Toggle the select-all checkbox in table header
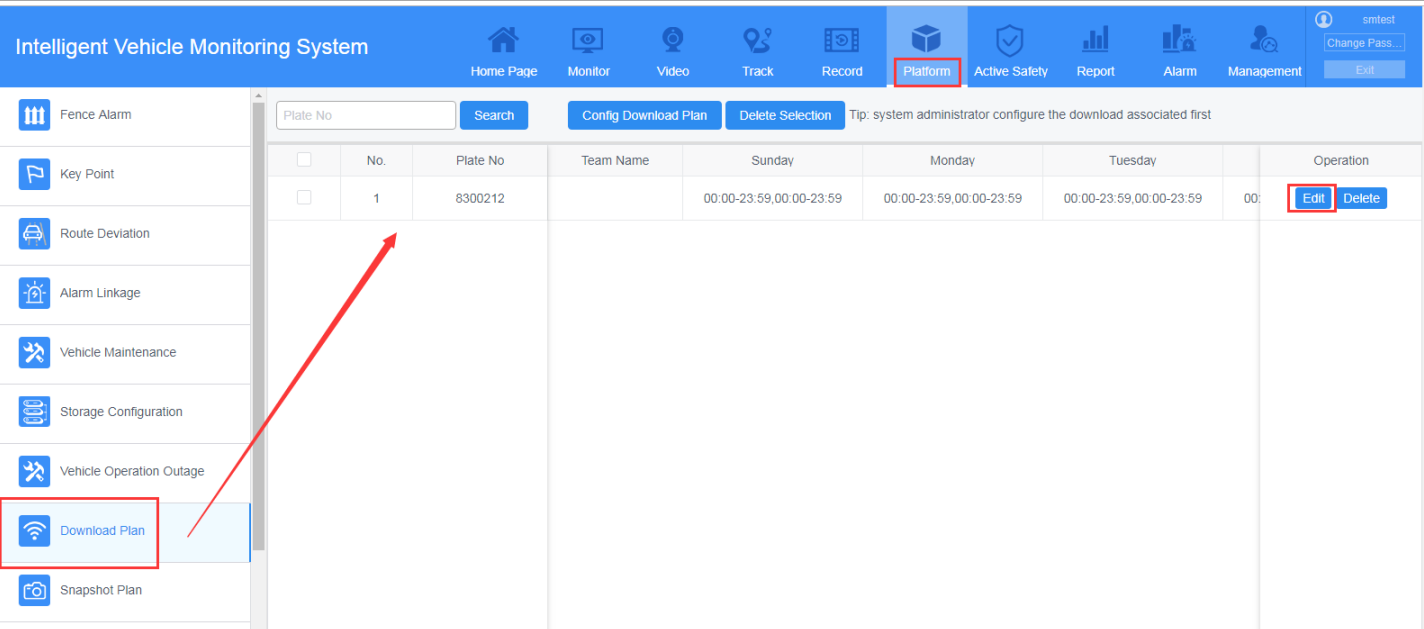The height and width of the screenshot is (629, 1424). tap(304, 160)
